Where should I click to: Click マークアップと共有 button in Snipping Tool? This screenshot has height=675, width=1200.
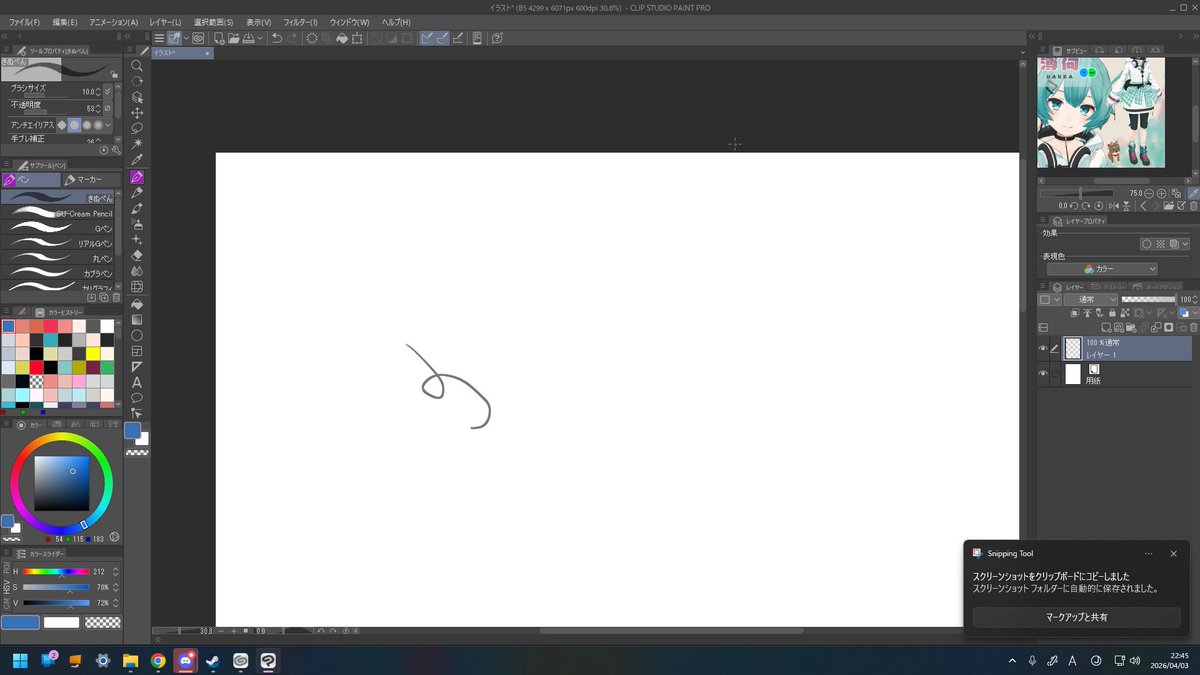point(1076,618)
